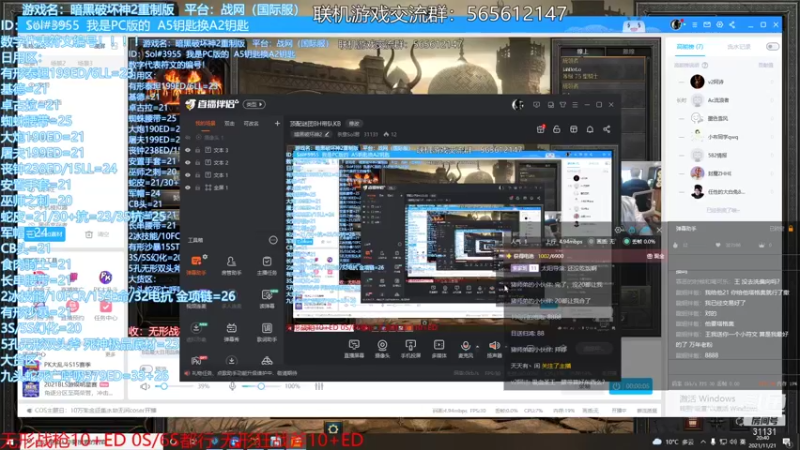Flip the switch beside the 贡献记录 tab

(772, 46)
